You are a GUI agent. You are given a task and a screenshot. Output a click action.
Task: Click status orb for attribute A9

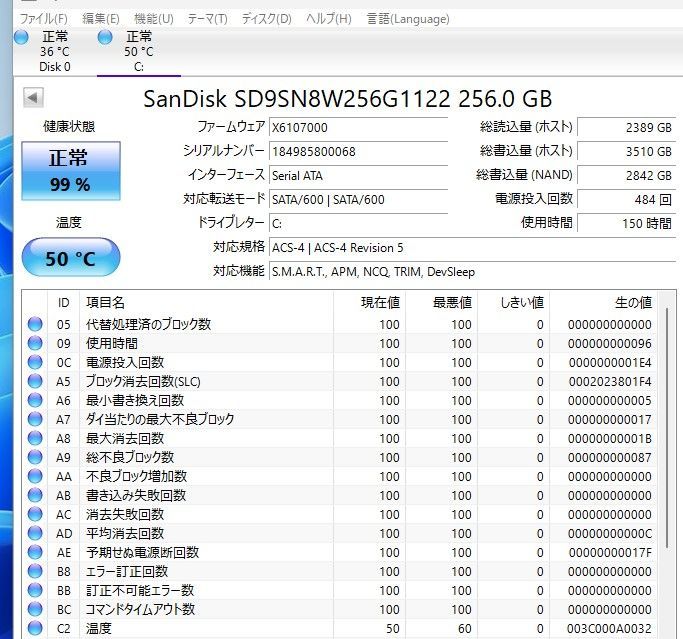[x=35, y=457]
